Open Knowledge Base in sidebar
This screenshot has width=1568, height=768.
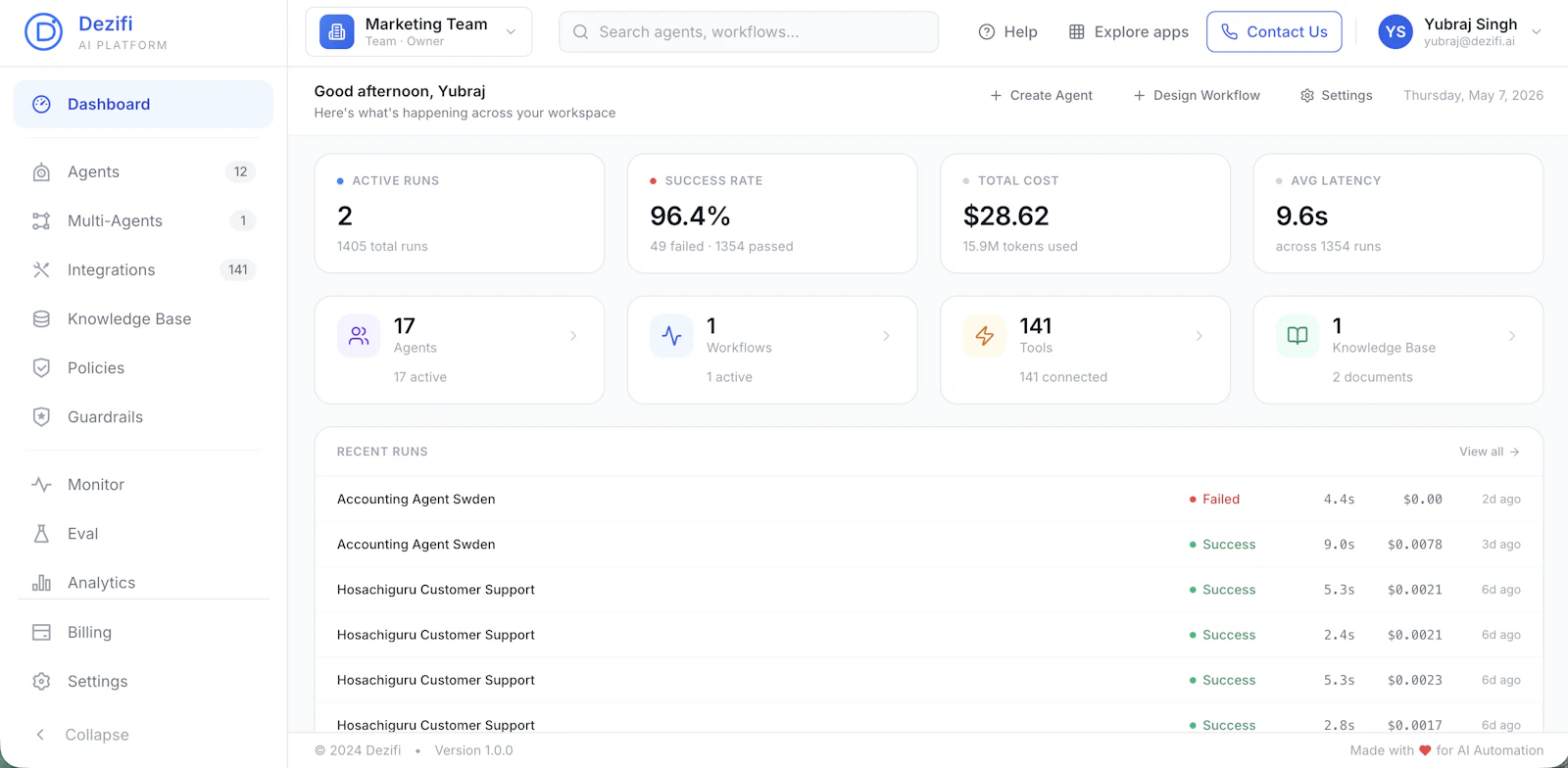click(x=143, y=319)
